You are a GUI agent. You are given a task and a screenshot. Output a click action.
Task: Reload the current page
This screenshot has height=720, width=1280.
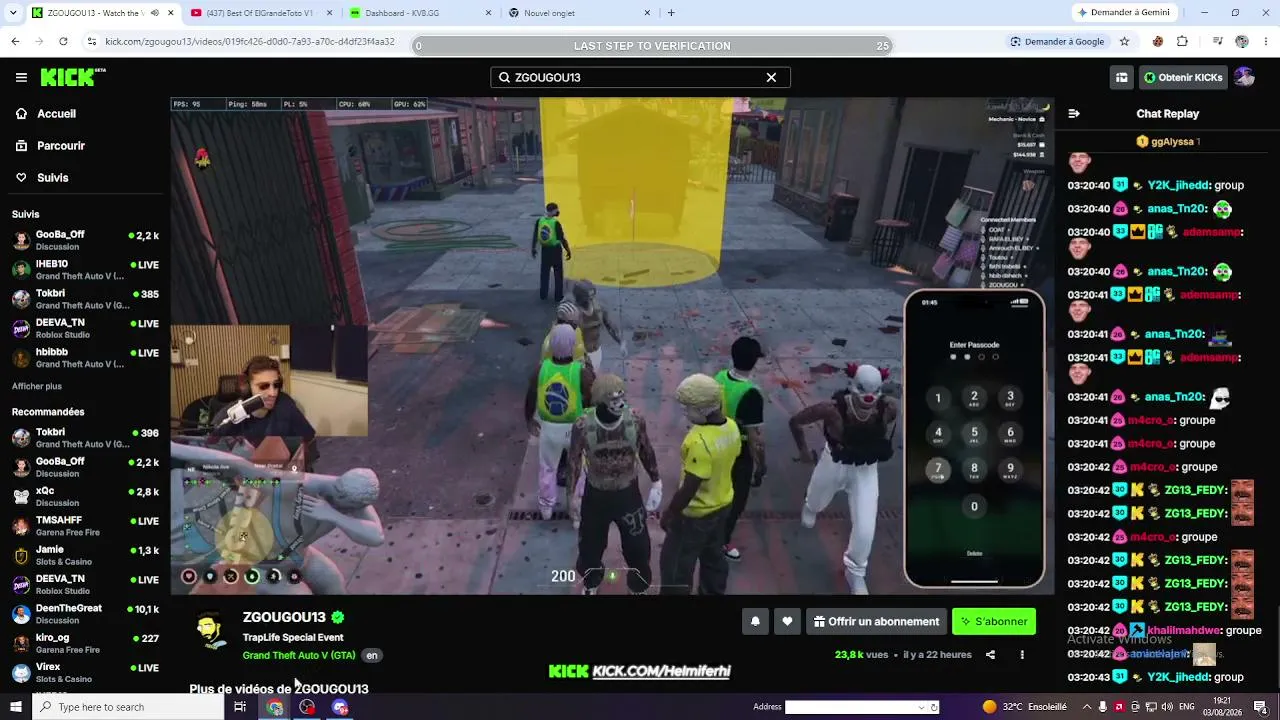pyautogui.click(x=63, y=41)
